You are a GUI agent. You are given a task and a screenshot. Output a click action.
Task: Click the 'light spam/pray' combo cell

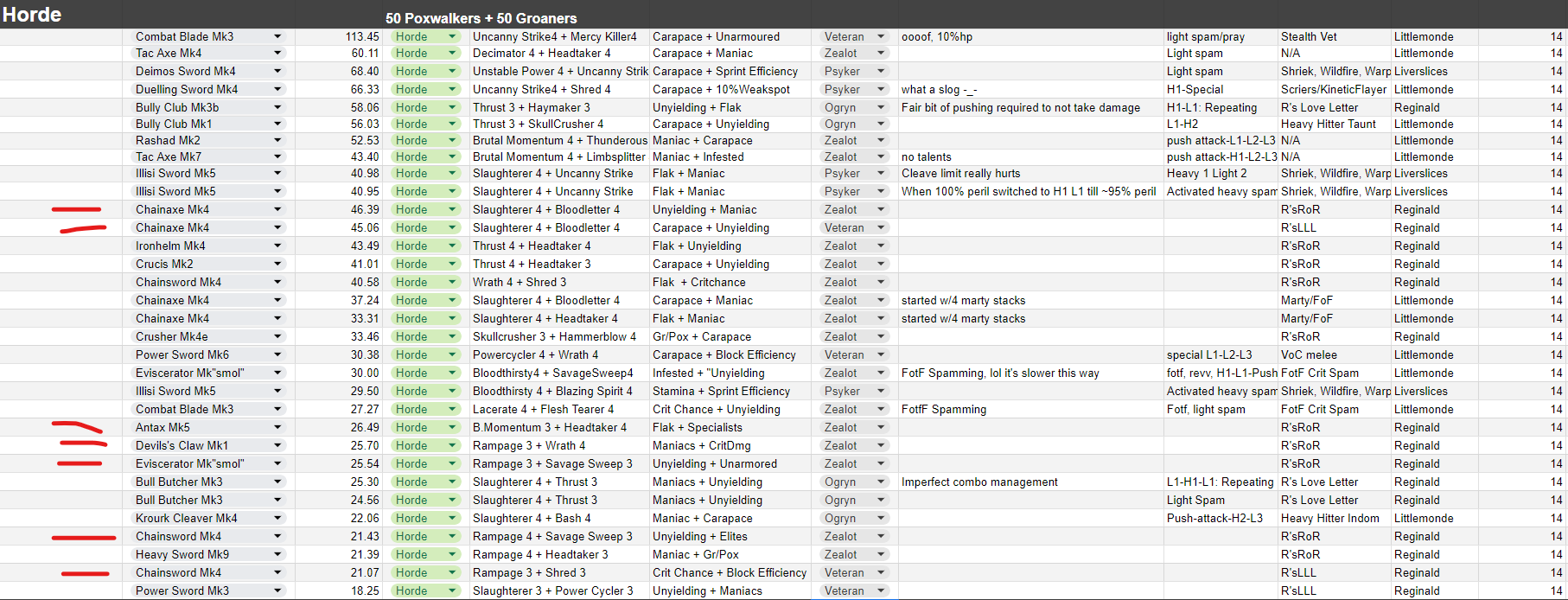click(x=1221, y=37)
